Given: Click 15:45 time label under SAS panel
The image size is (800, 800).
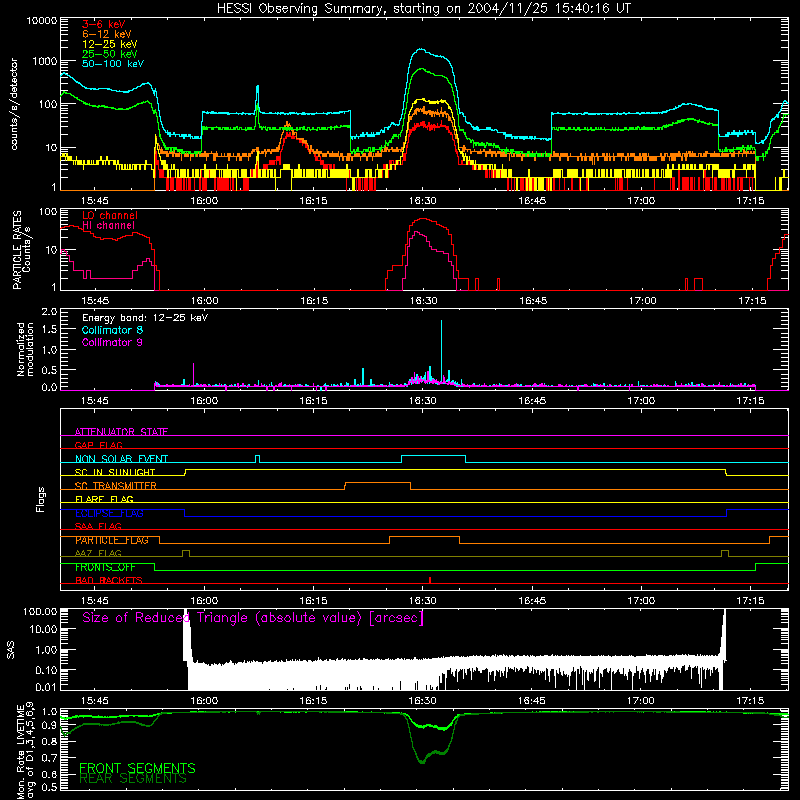Looking at the screenshot, I should [x=95, y=701].
